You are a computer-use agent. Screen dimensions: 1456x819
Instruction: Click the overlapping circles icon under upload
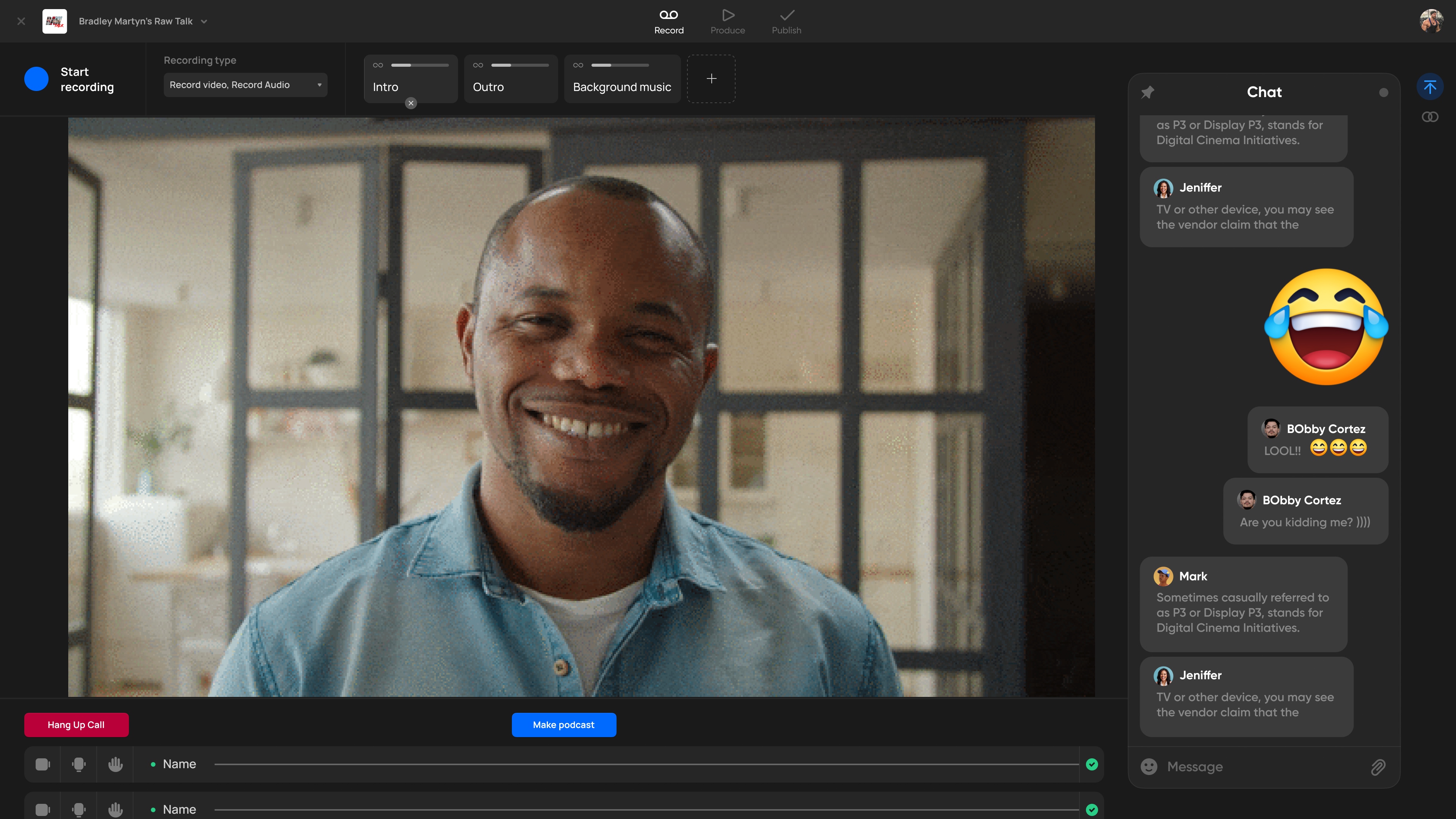pyautogui.click(x=1429, y=117)
